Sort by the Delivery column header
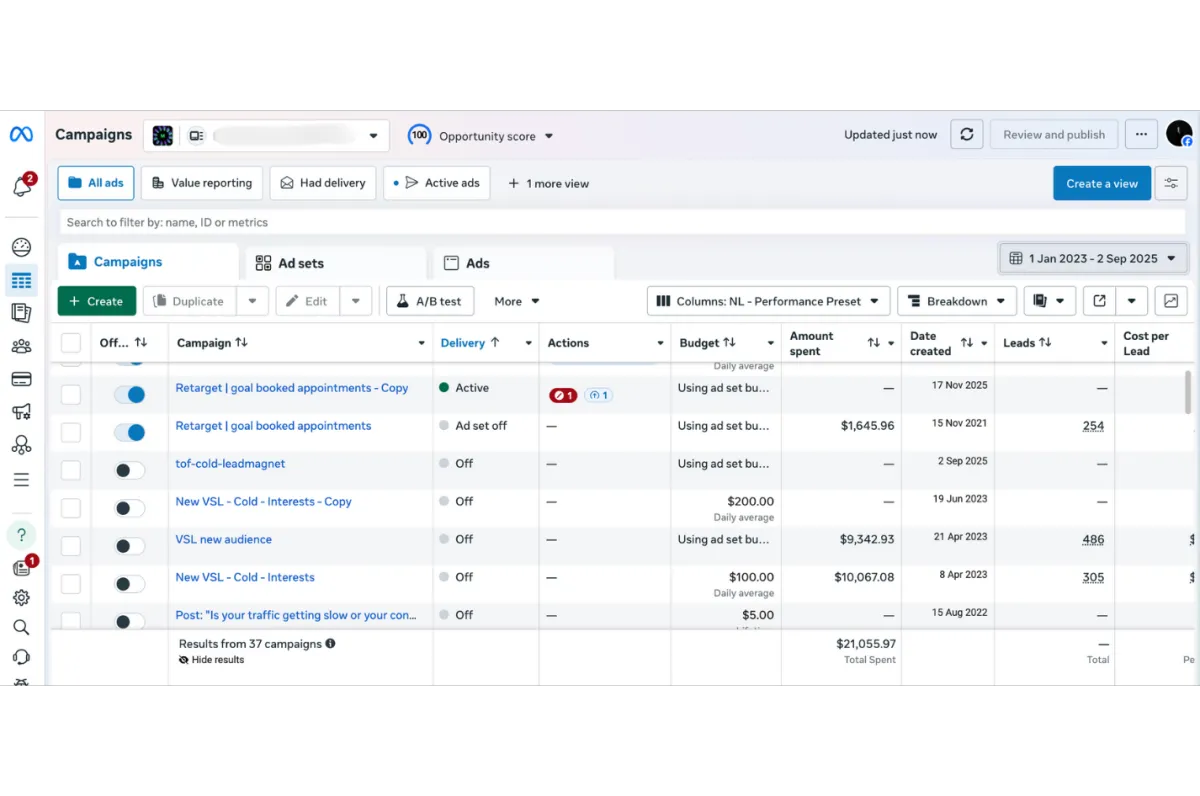This screenshot has width=1200, height=796. [x=469, y=343]
